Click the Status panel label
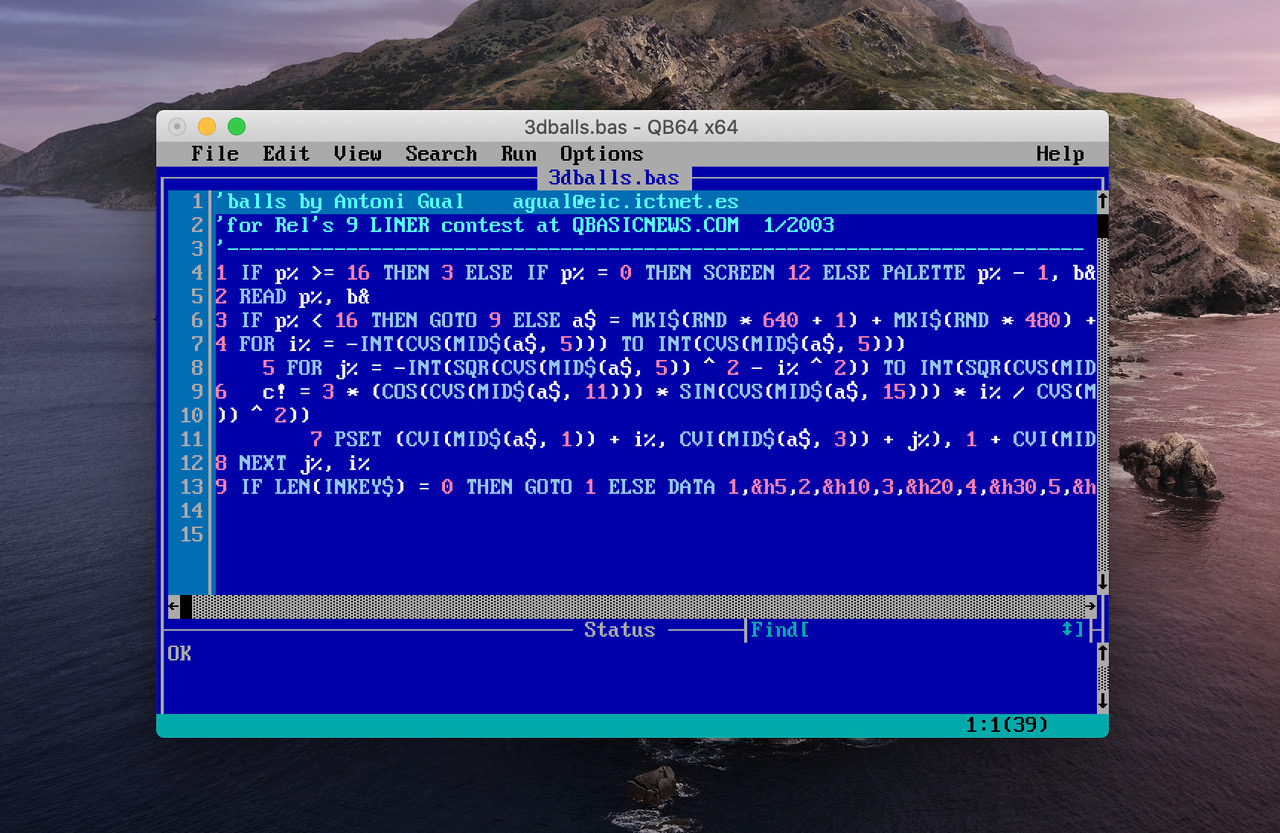 [x=619, y=630]
